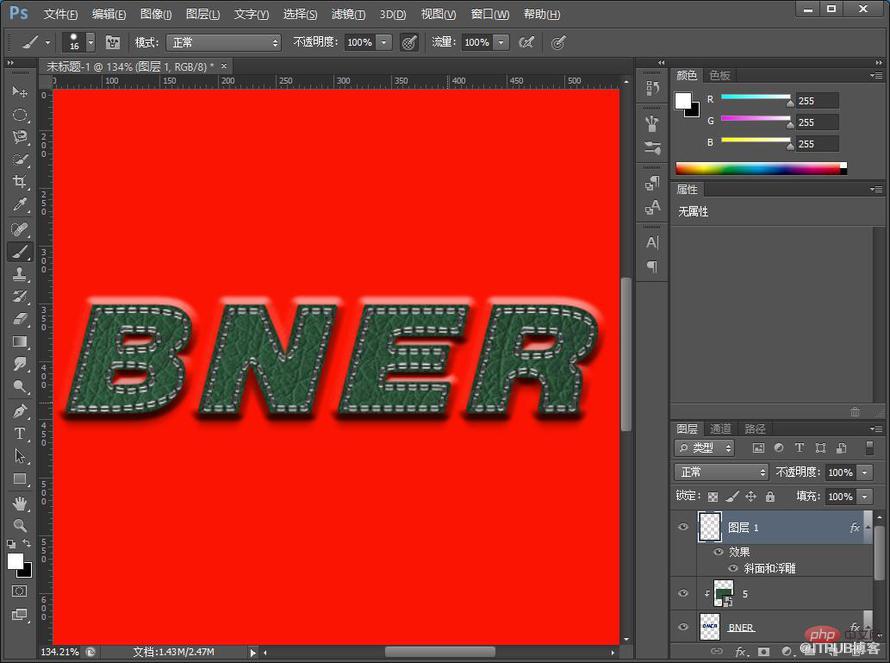This screenshot has width=890, height=663.
Task: Select the Elliptical Marquee tool
Action: (x=20, y=115)
